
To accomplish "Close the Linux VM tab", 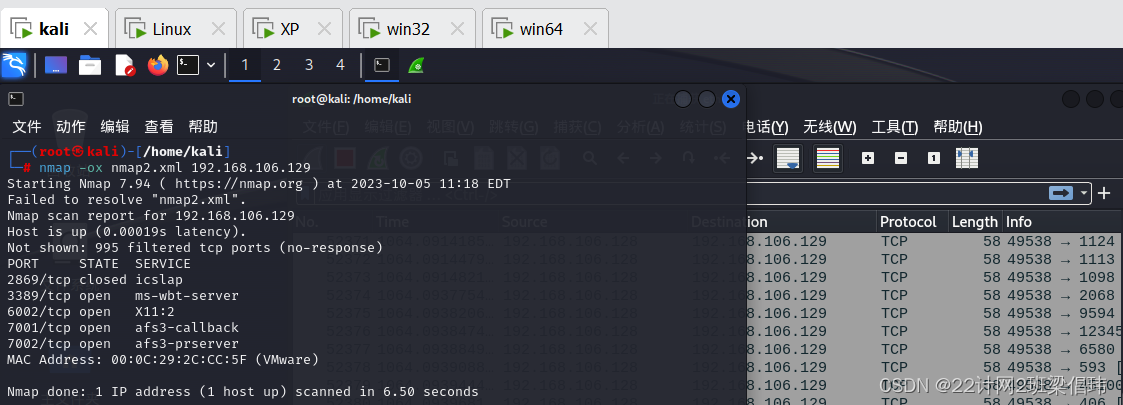I will click(x=218, y=29).
